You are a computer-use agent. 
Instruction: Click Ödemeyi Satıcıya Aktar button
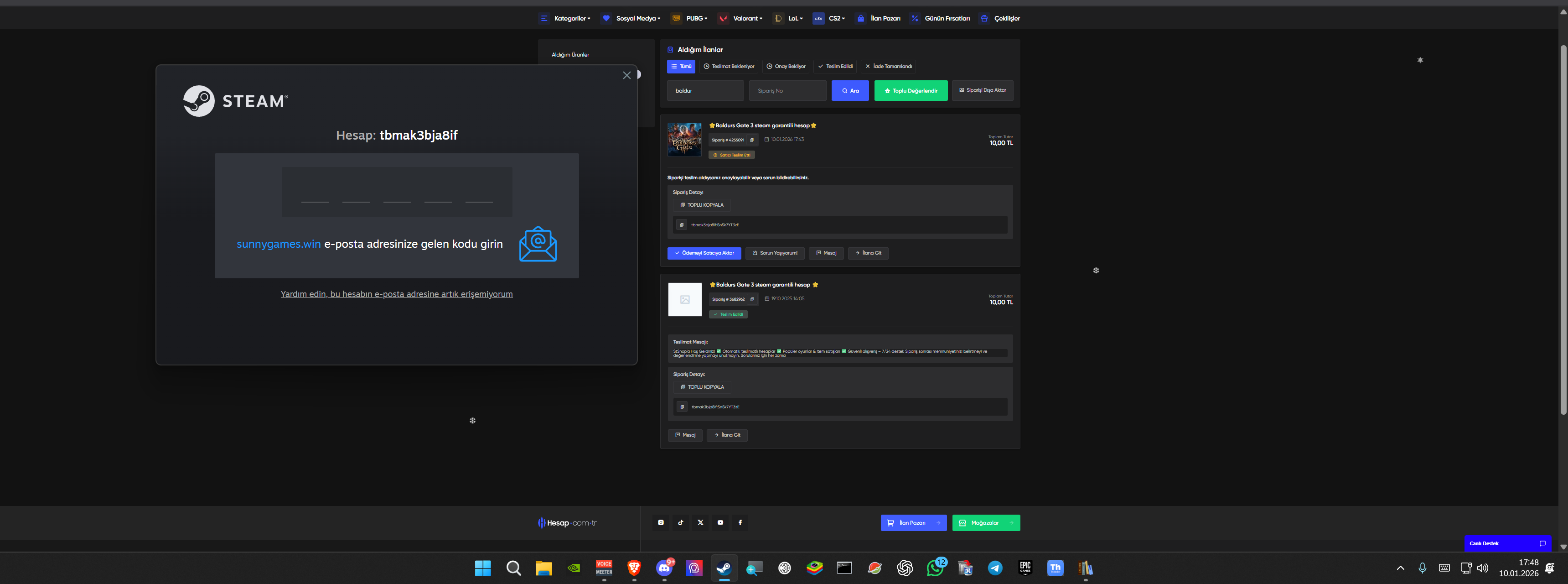[704, 253]
